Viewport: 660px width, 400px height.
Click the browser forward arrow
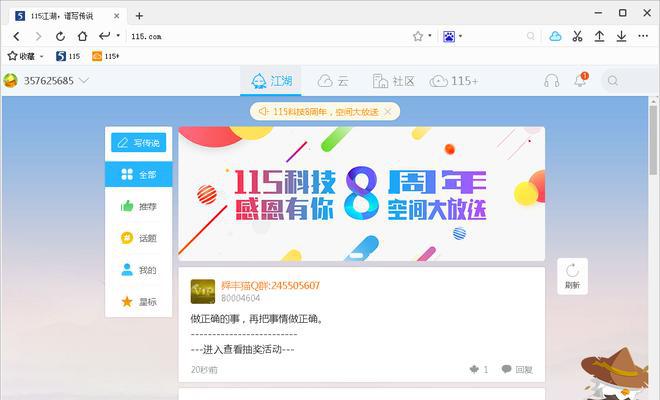[x=39, y=37]
